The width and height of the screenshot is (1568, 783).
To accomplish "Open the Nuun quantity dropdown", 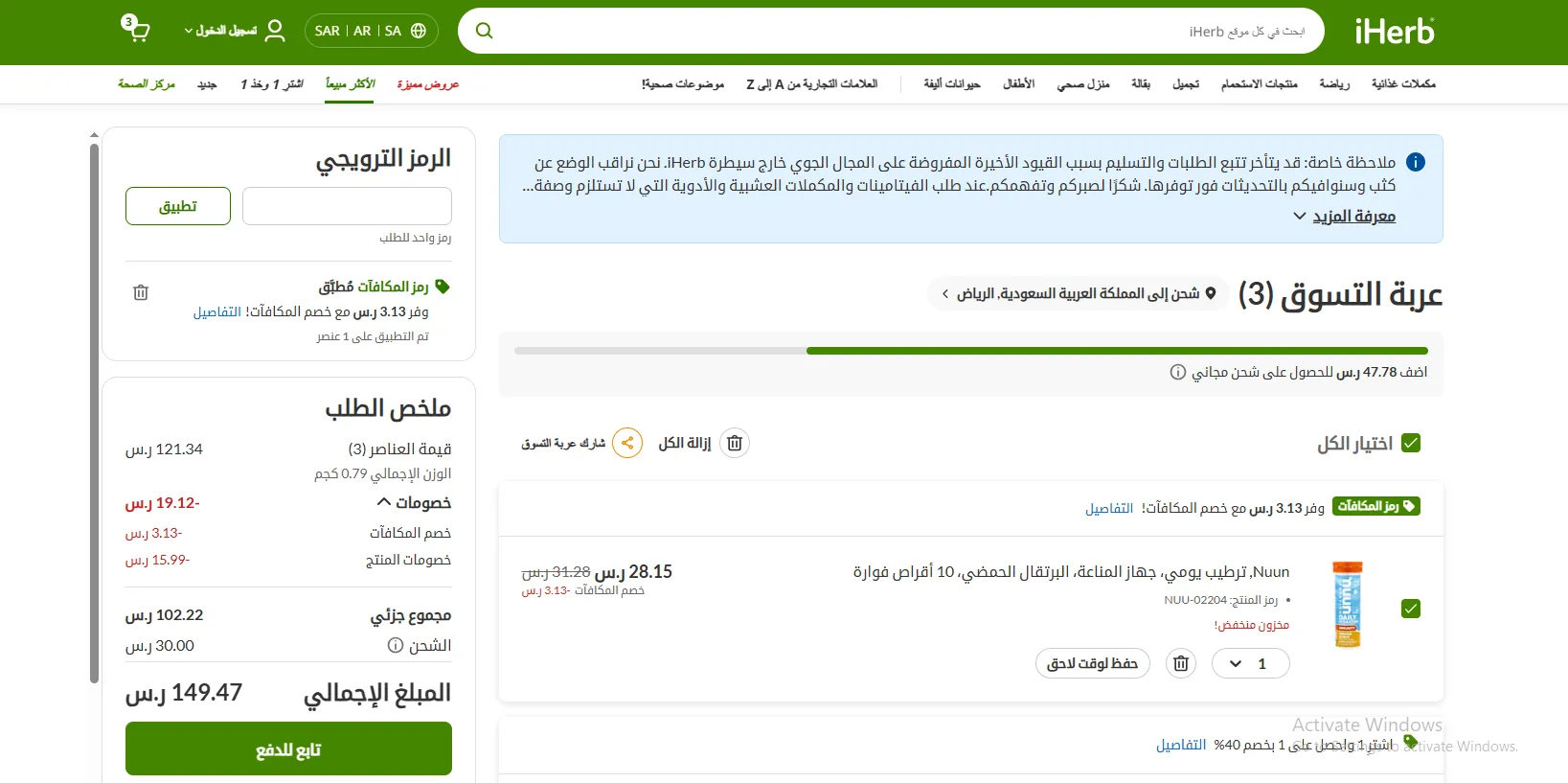I will click(x=1250, y=663).
